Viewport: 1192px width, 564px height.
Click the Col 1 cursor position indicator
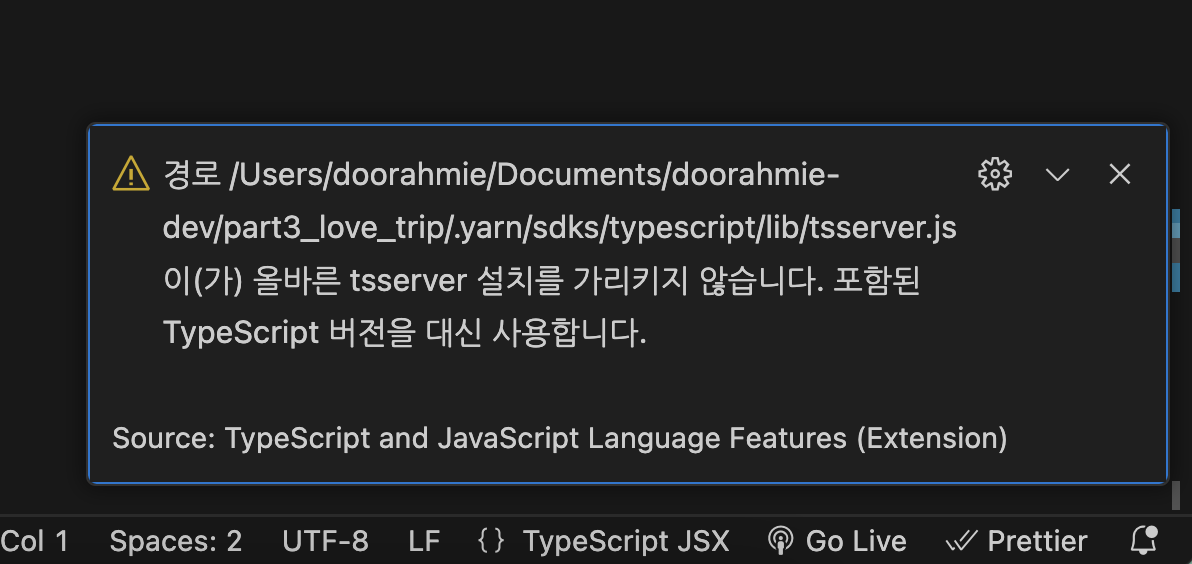point(34,541)
